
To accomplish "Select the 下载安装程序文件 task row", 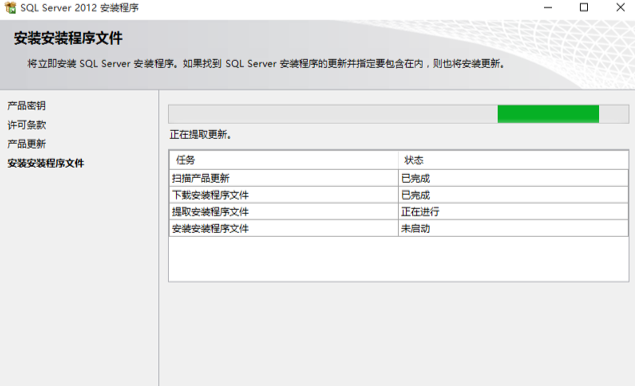I will click(398, 195).
